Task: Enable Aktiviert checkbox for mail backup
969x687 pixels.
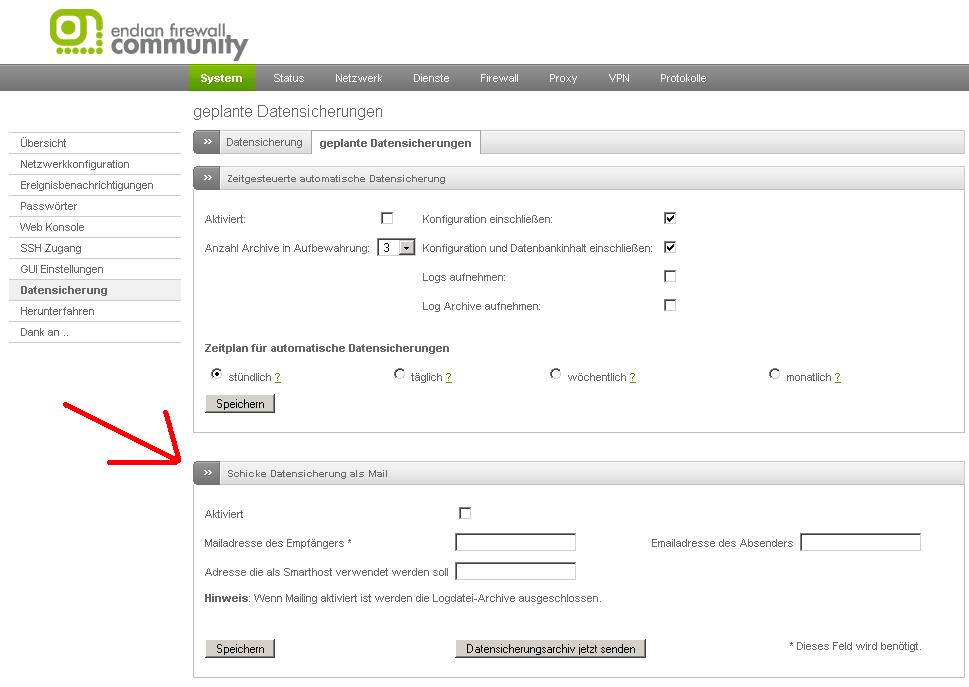Action: coord(465,514)
